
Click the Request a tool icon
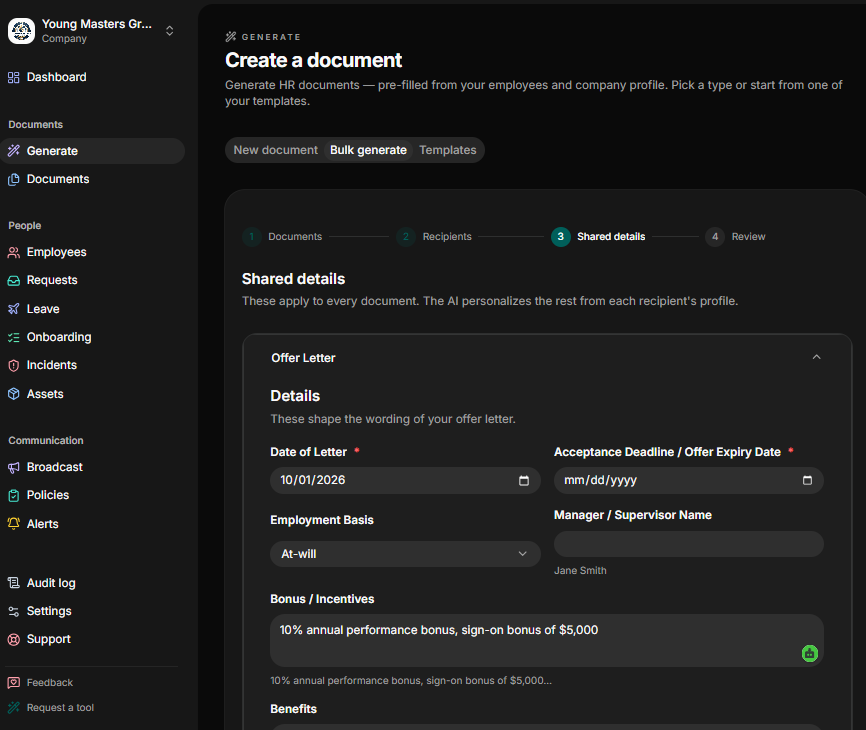[x=14, y=707]
